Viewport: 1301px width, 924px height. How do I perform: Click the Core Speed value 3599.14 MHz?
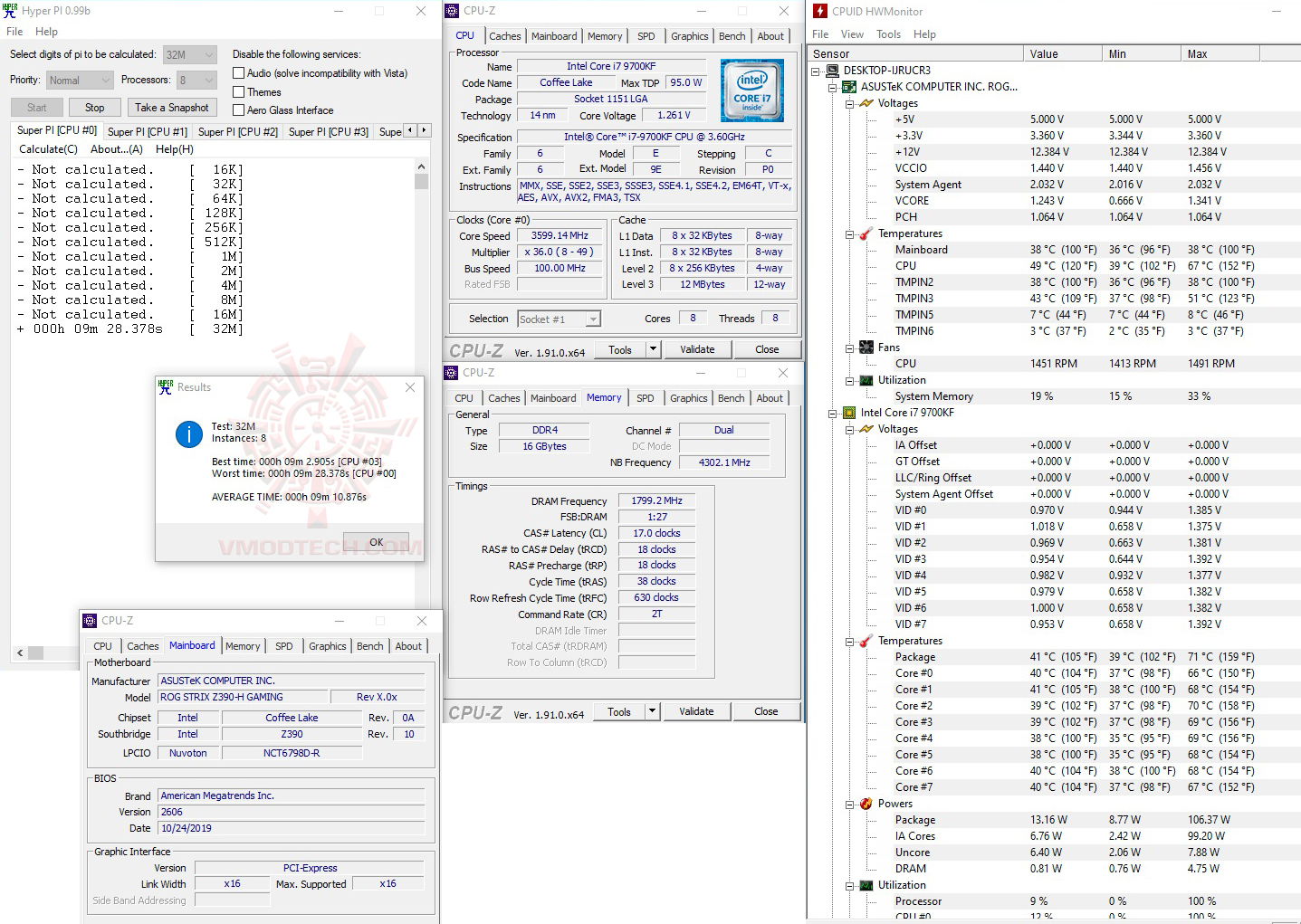tap(560, 235)
